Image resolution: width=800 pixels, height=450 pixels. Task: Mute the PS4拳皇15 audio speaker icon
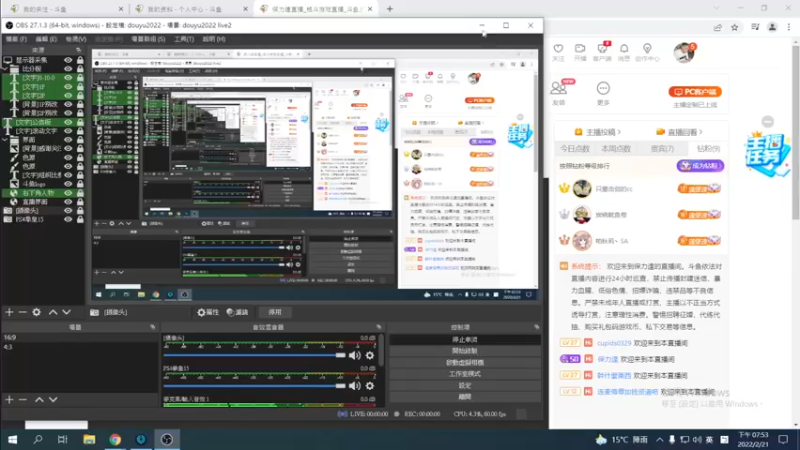(355, 386)
